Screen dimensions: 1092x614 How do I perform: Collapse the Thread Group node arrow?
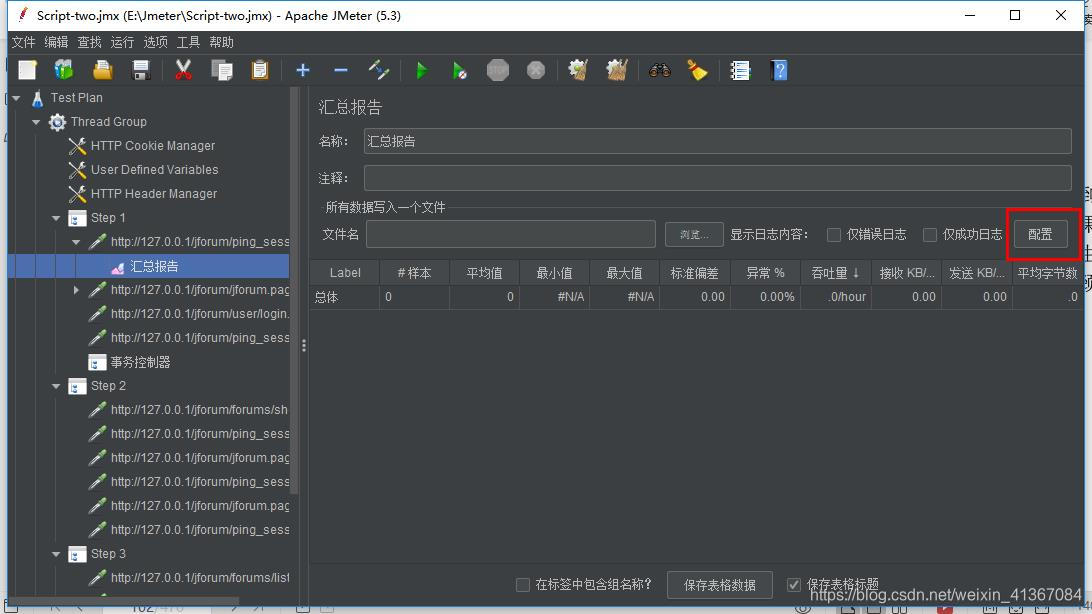point(36,122)
